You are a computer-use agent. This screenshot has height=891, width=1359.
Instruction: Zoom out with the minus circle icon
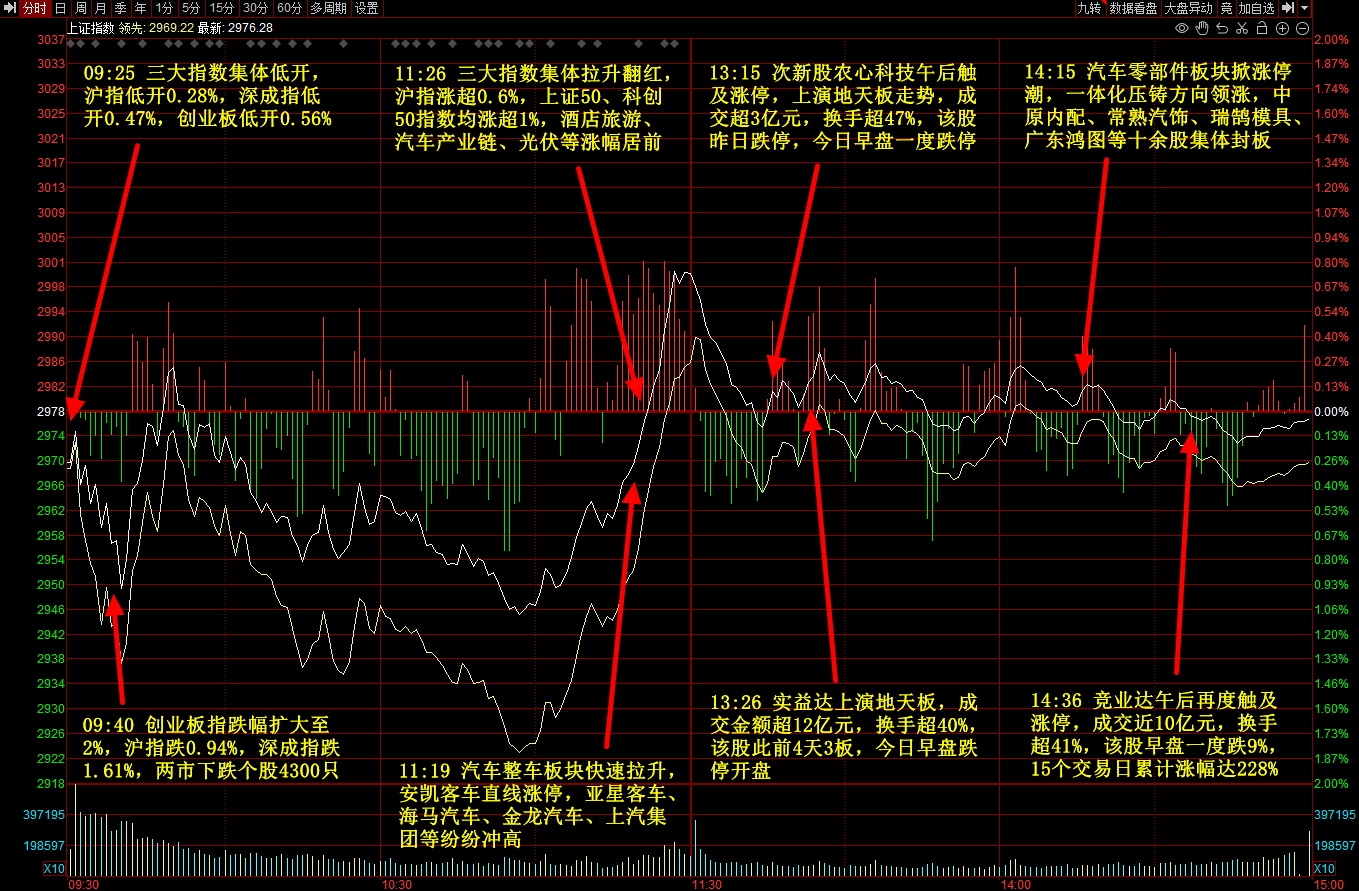tap(1302, 28)
